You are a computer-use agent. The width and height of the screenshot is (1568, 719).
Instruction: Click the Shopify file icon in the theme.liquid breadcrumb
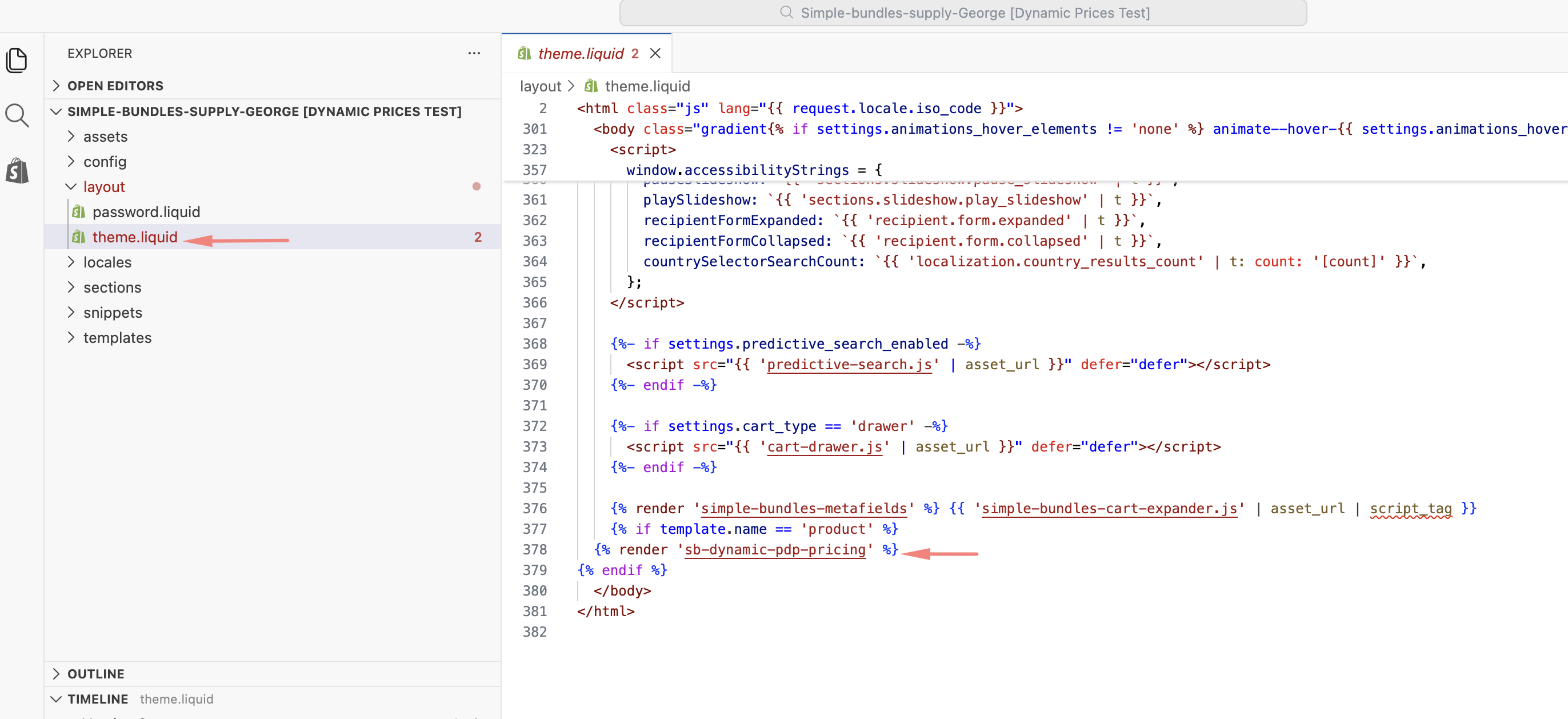(591, 86)
